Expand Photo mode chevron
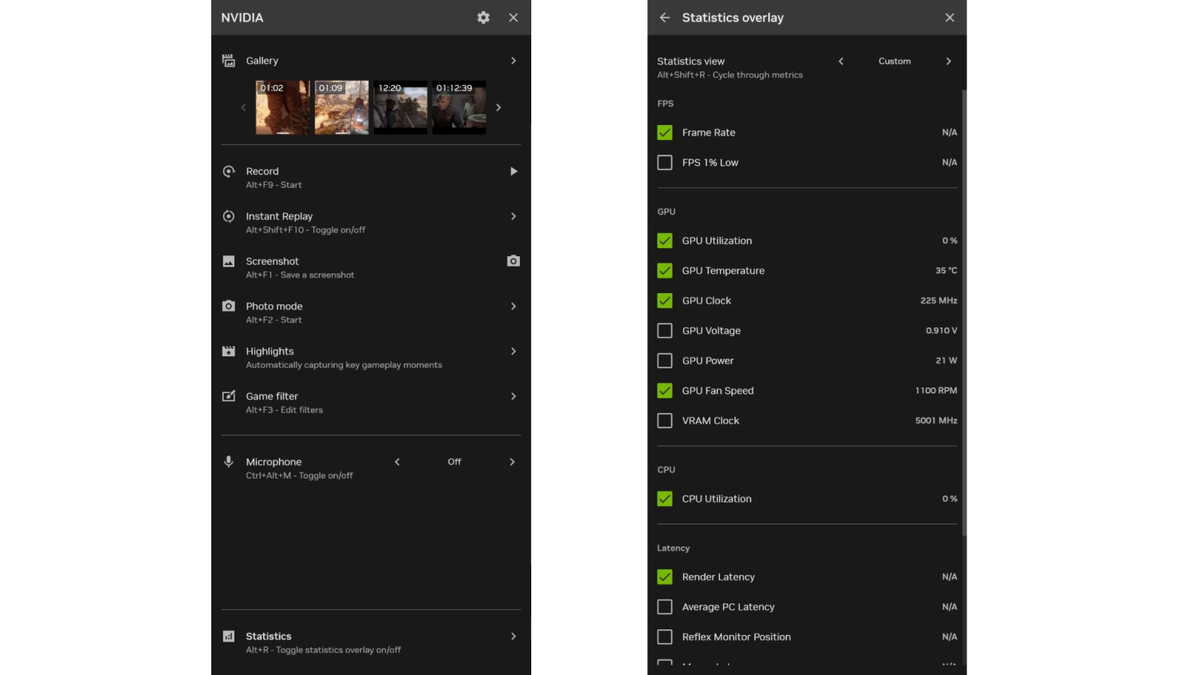Viewport: 1200px width, 675px height. [x=513, y=306]
